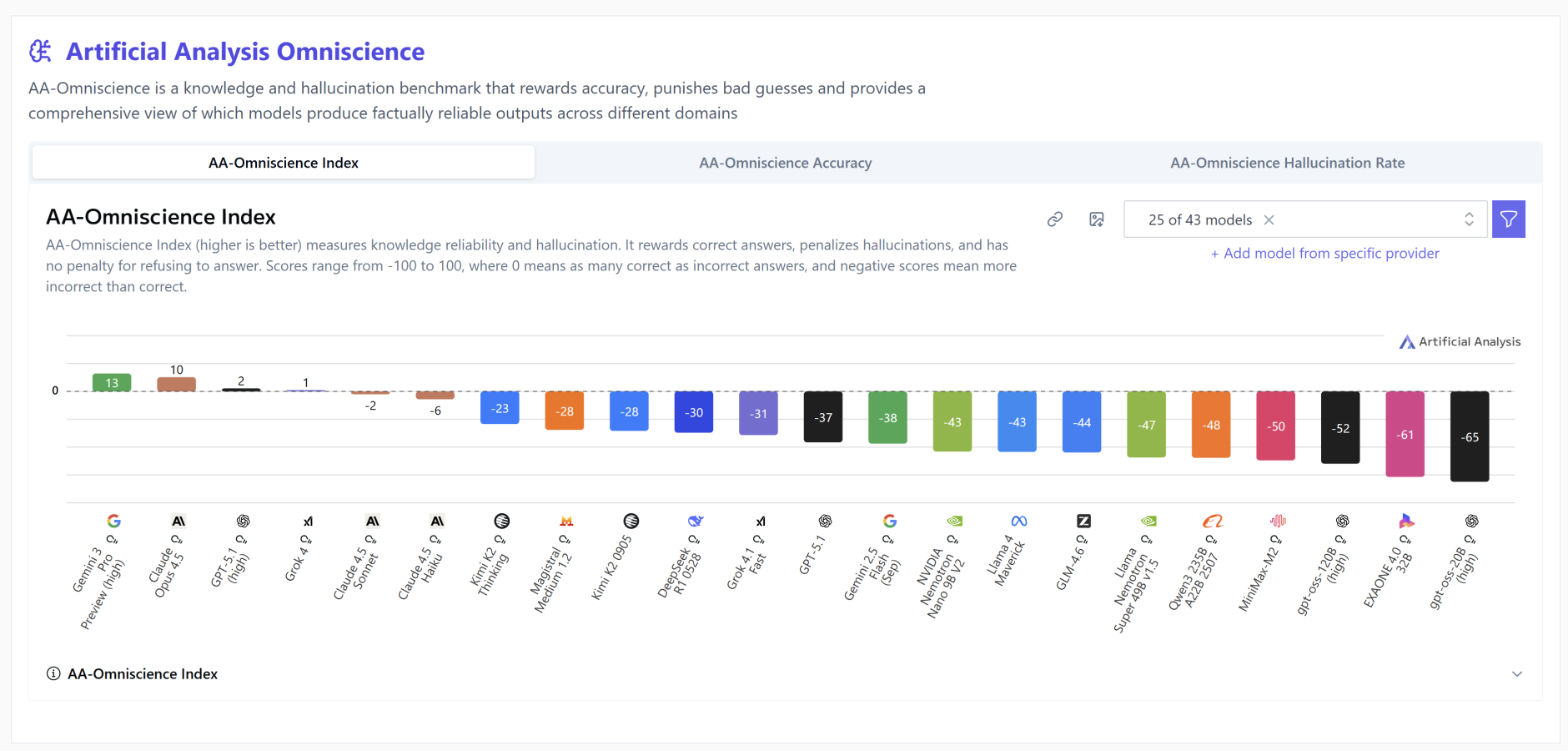Image resolution: width=1568 pixels, height=751 pixels.
Task: Click the Alibaba logo for Qwen3 235B
Action: 1213,521
